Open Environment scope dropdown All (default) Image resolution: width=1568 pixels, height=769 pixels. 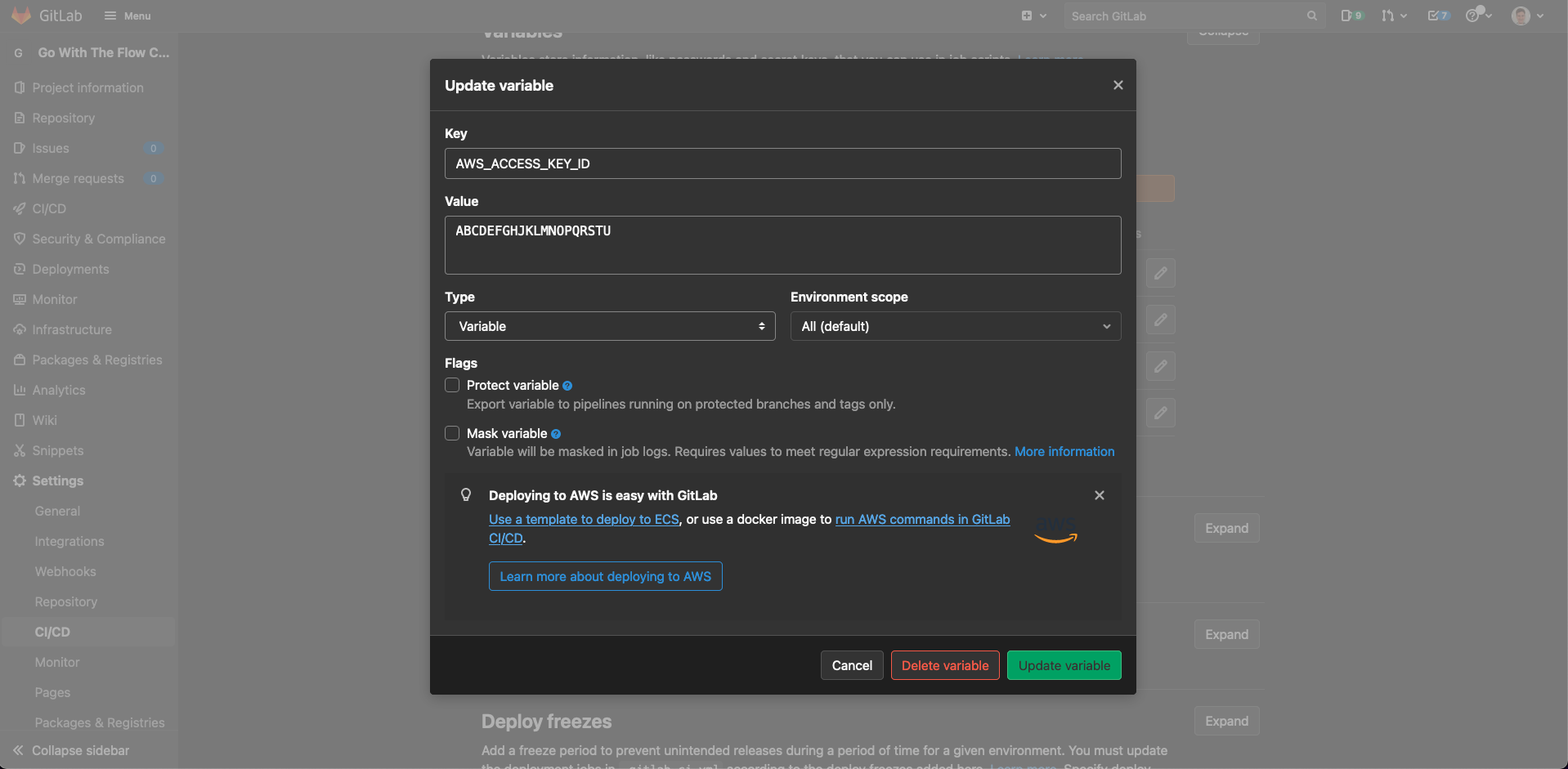tap(956, 326)
